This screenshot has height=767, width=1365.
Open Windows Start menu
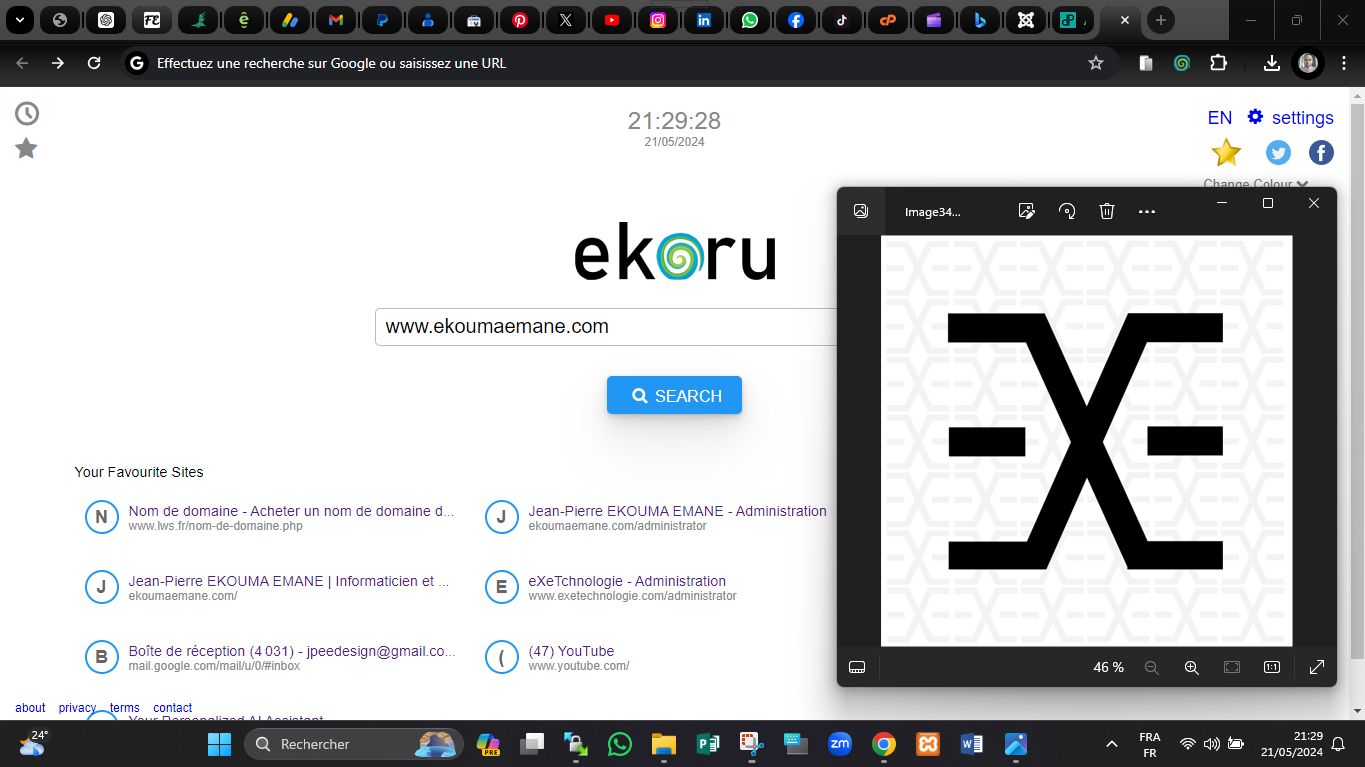[x=219, y=744]
